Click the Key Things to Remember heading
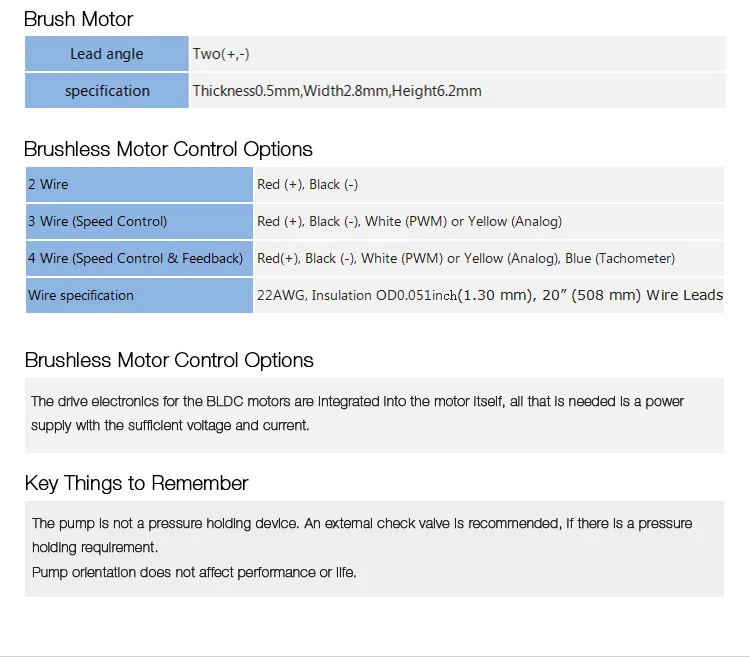The image size is (750, 657). (136, 483)
